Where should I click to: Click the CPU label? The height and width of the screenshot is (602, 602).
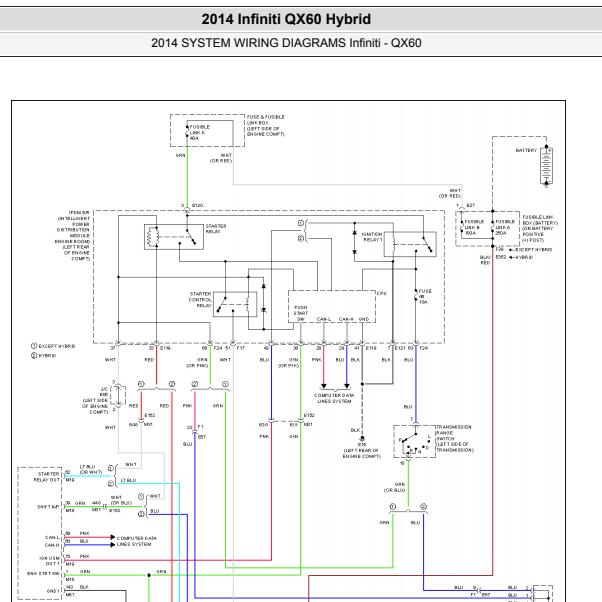tap(382, 293)
